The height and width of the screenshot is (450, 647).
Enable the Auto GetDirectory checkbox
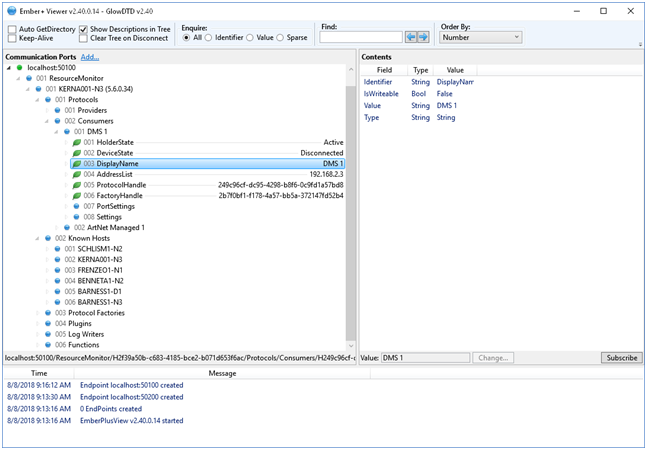[x=12, y=29]
